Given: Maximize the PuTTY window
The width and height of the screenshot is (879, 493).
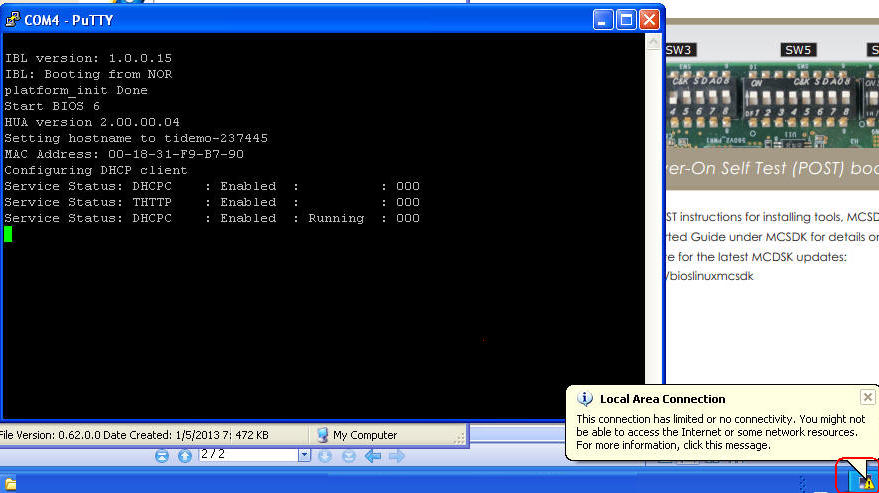Looking at the screenshot, I should (x=626, y=20).
